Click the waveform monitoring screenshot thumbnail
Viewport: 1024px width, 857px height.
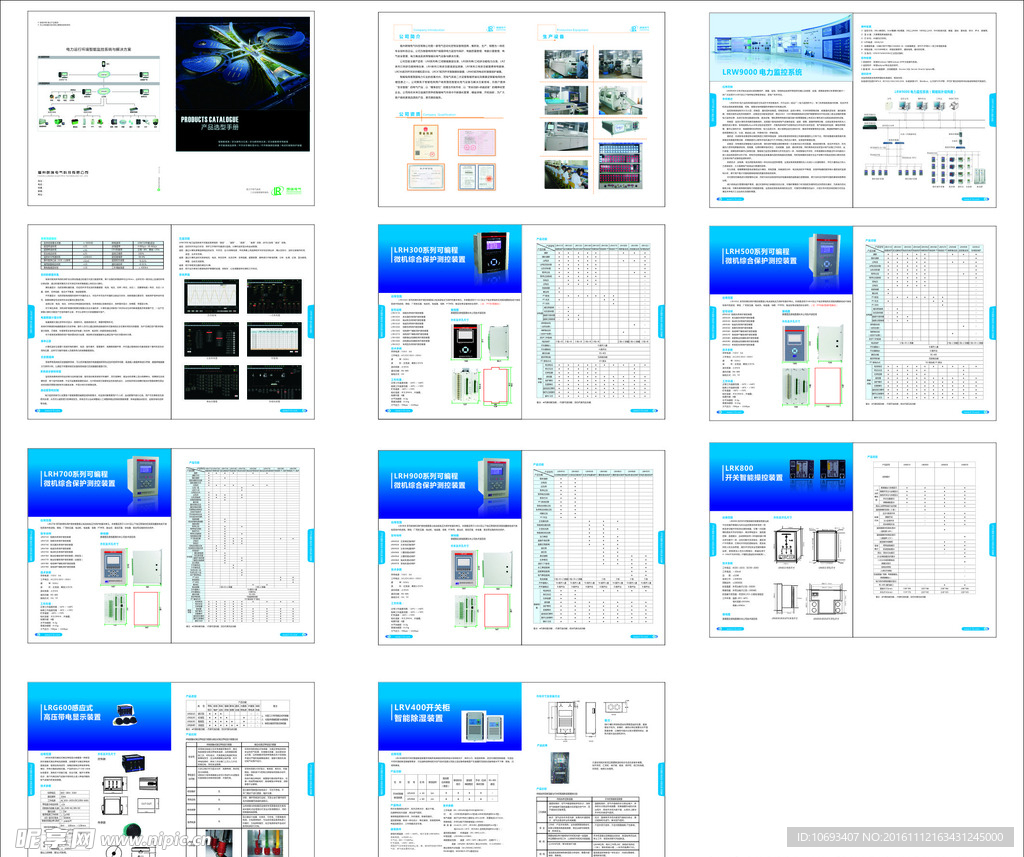coord(210,295)
